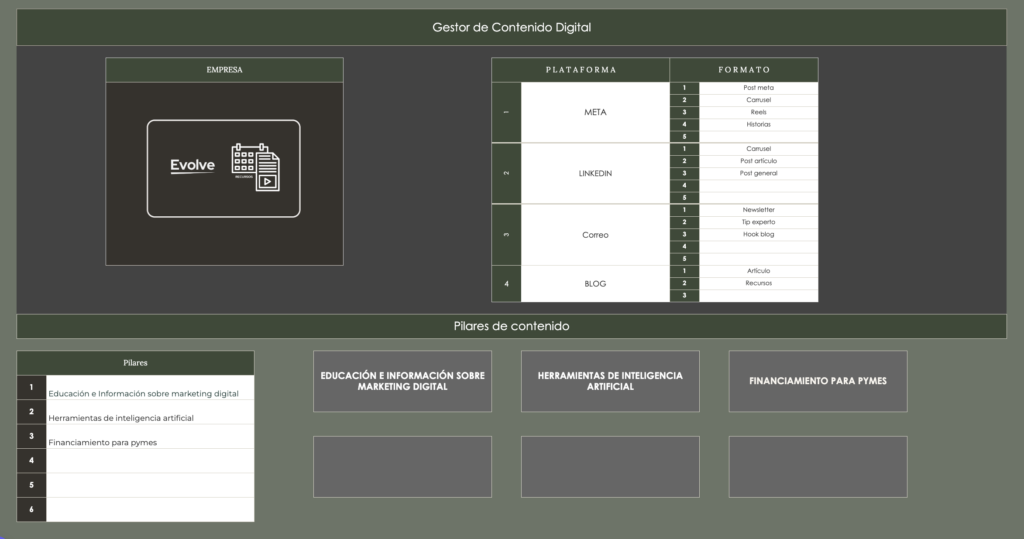Click the Historias format cell
1024x539 pixels.
coord(758,124)
